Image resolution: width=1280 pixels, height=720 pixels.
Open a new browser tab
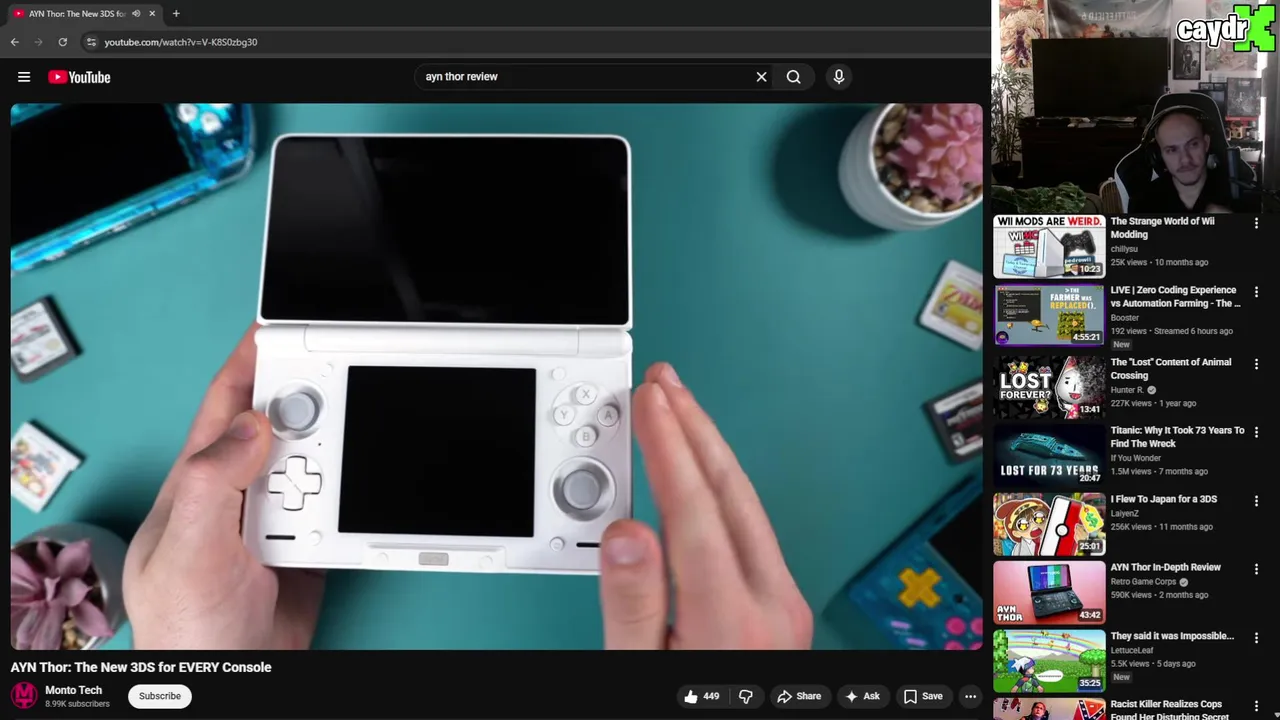[x=176, y=14]
